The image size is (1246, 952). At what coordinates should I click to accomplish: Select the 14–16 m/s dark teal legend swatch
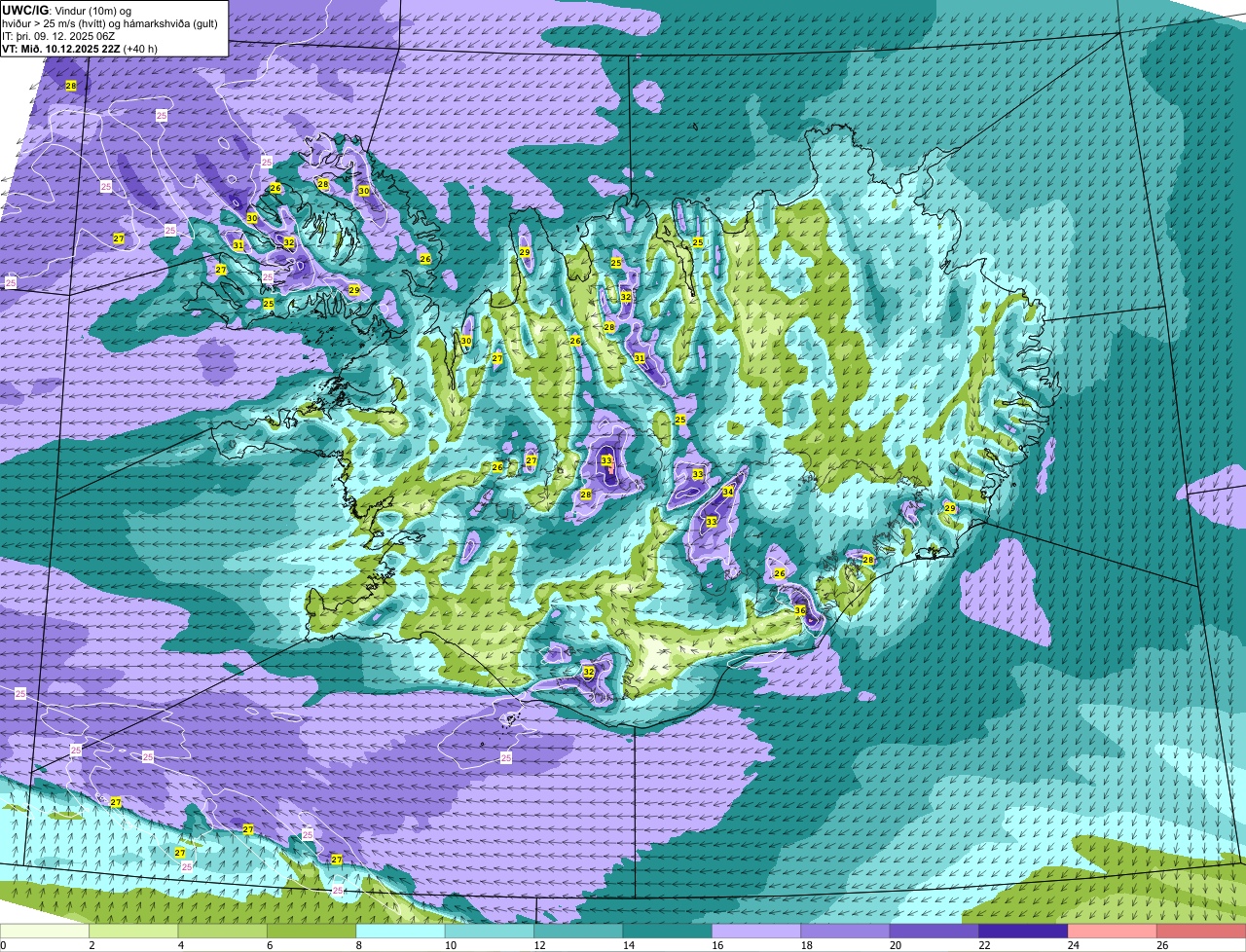pyautogui.click(x=668, y=931)
